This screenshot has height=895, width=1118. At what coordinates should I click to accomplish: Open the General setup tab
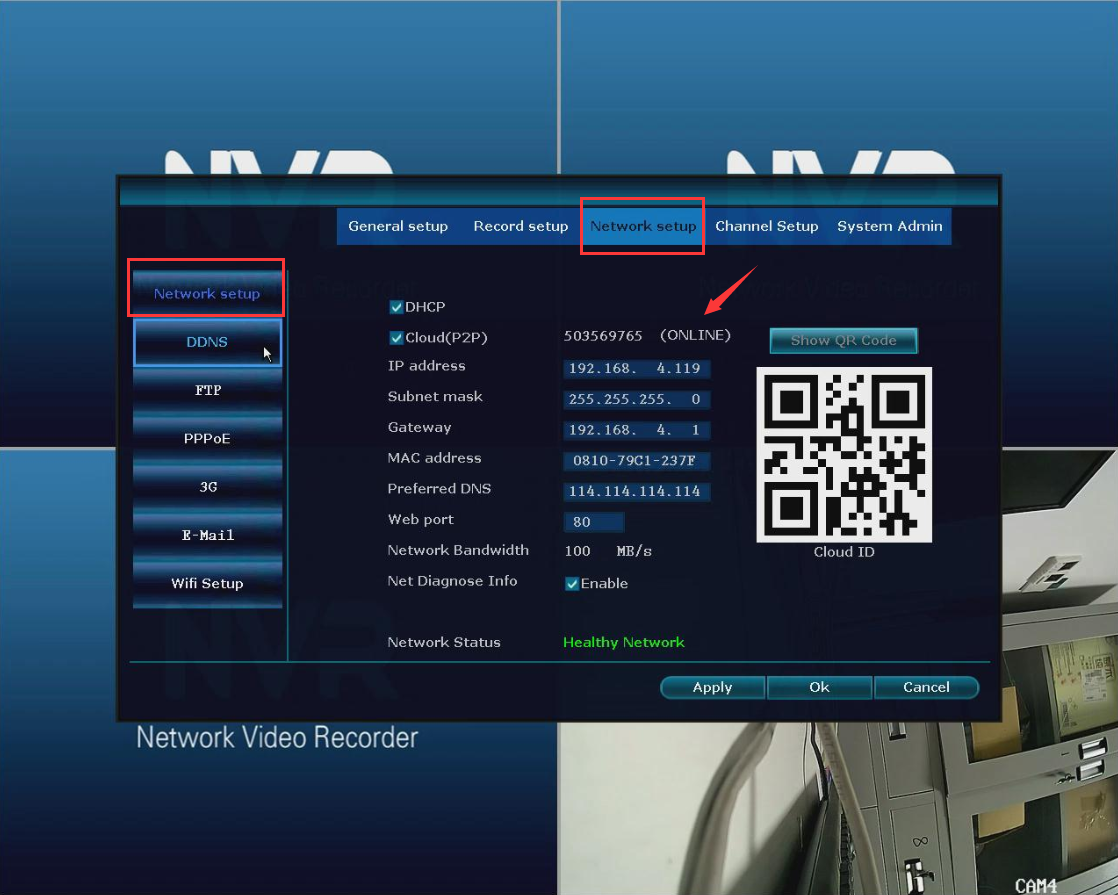[x=398, y=227]
